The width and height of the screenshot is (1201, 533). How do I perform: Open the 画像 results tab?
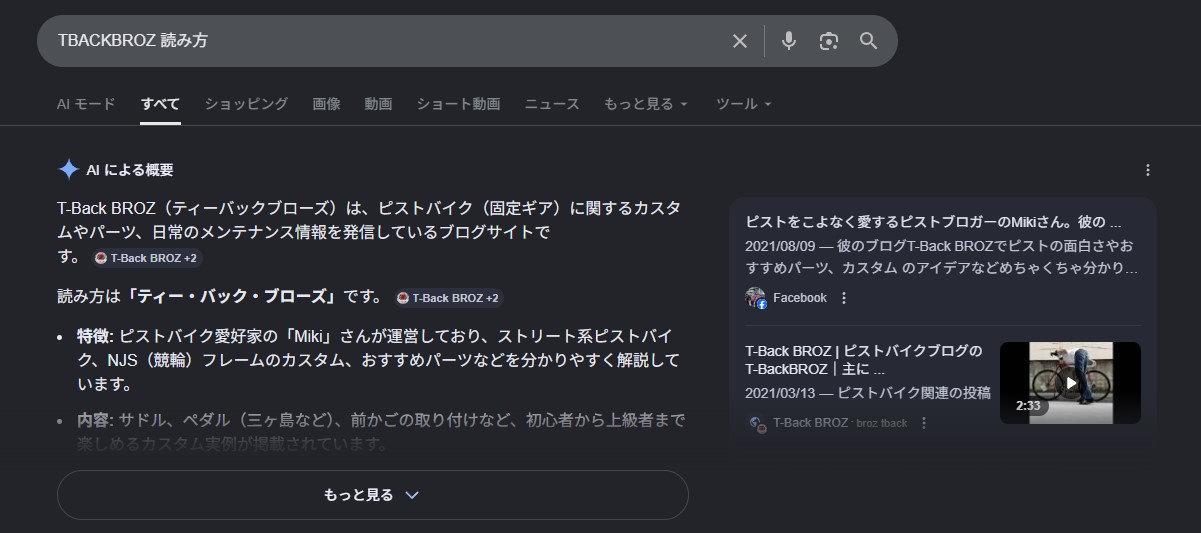point(326,104)
